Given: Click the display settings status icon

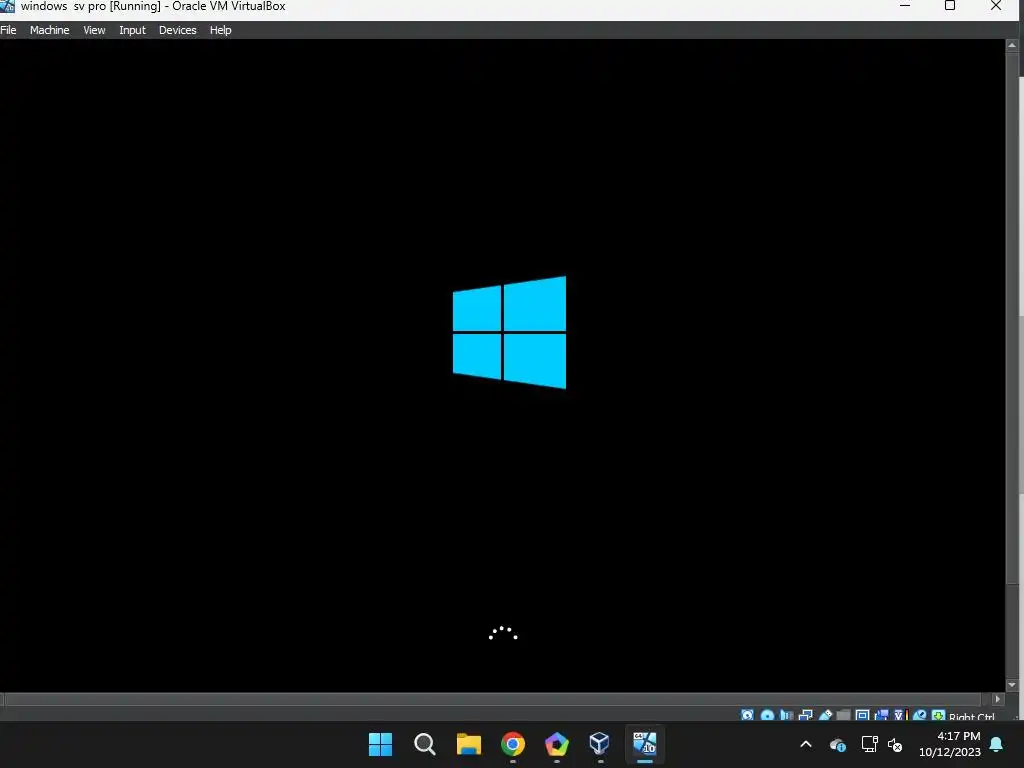Looking at the screenshot, I should coord(862,715).
